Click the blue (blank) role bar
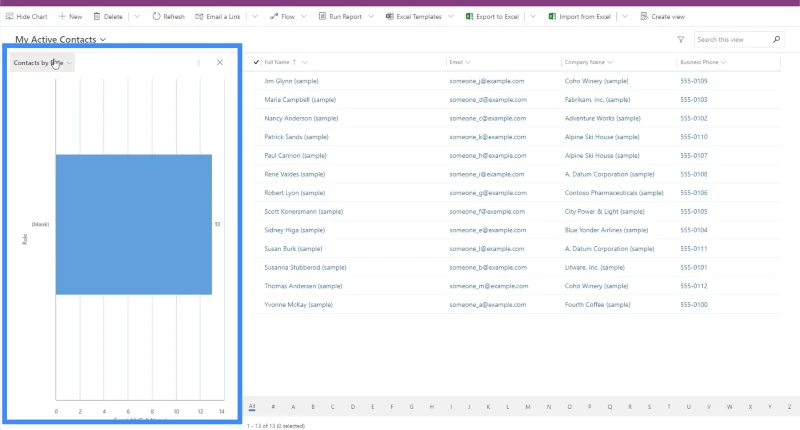Screen dimensions: 800x430 pos(134,224)
